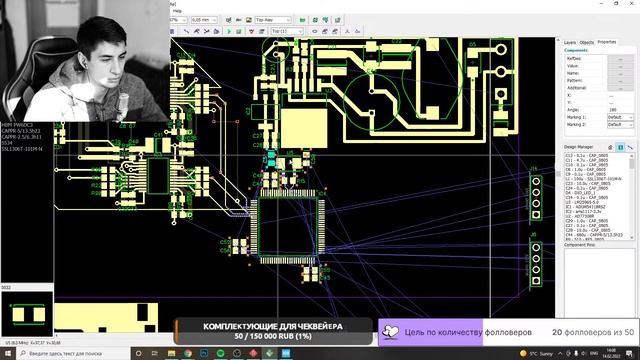Click the Pattern property button
This screenshot has height=360, width=640.
[x=620, y=81]
